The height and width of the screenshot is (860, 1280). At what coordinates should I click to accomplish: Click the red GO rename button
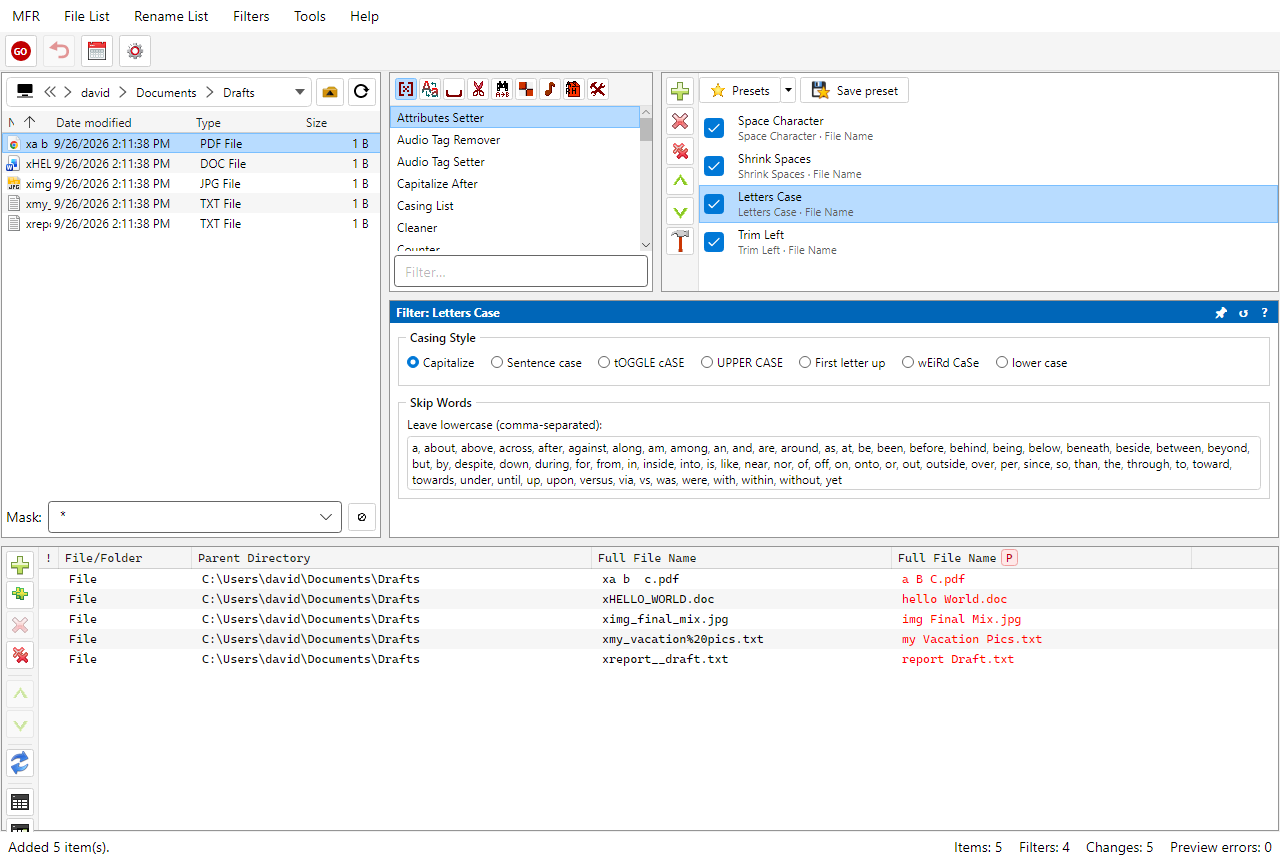(x=21, y=51)
